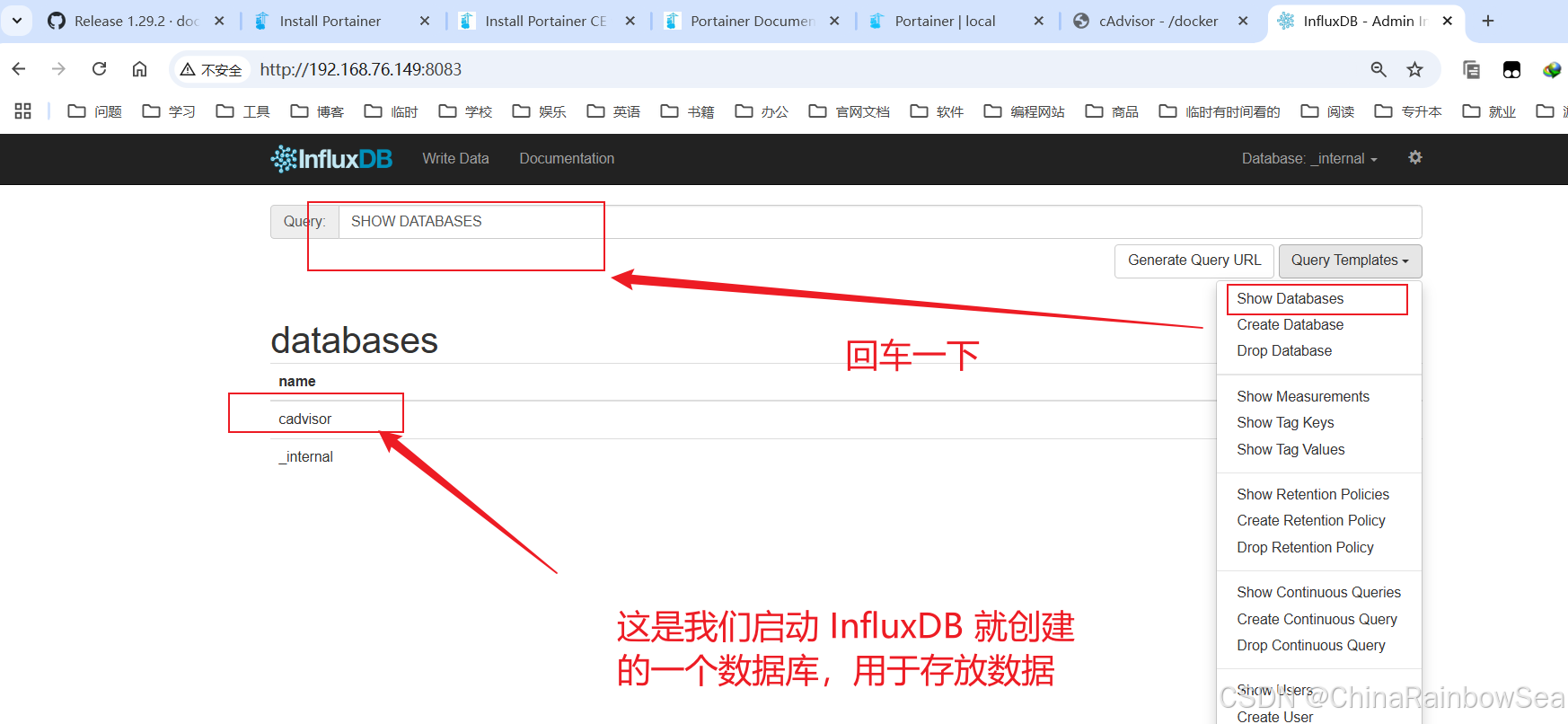Click the InfluxDB logo in navbar
Screen dimensions: 1568x724
point(331,159)
